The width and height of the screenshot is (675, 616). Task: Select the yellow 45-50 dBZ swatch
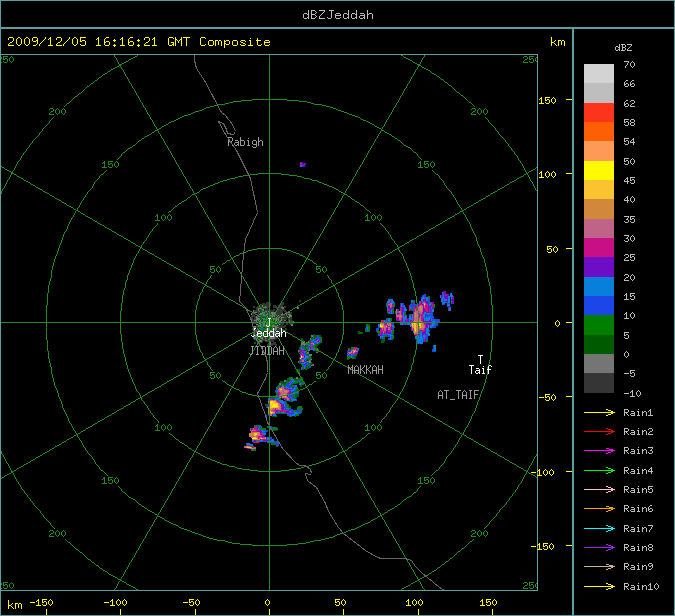pos(599,170)
